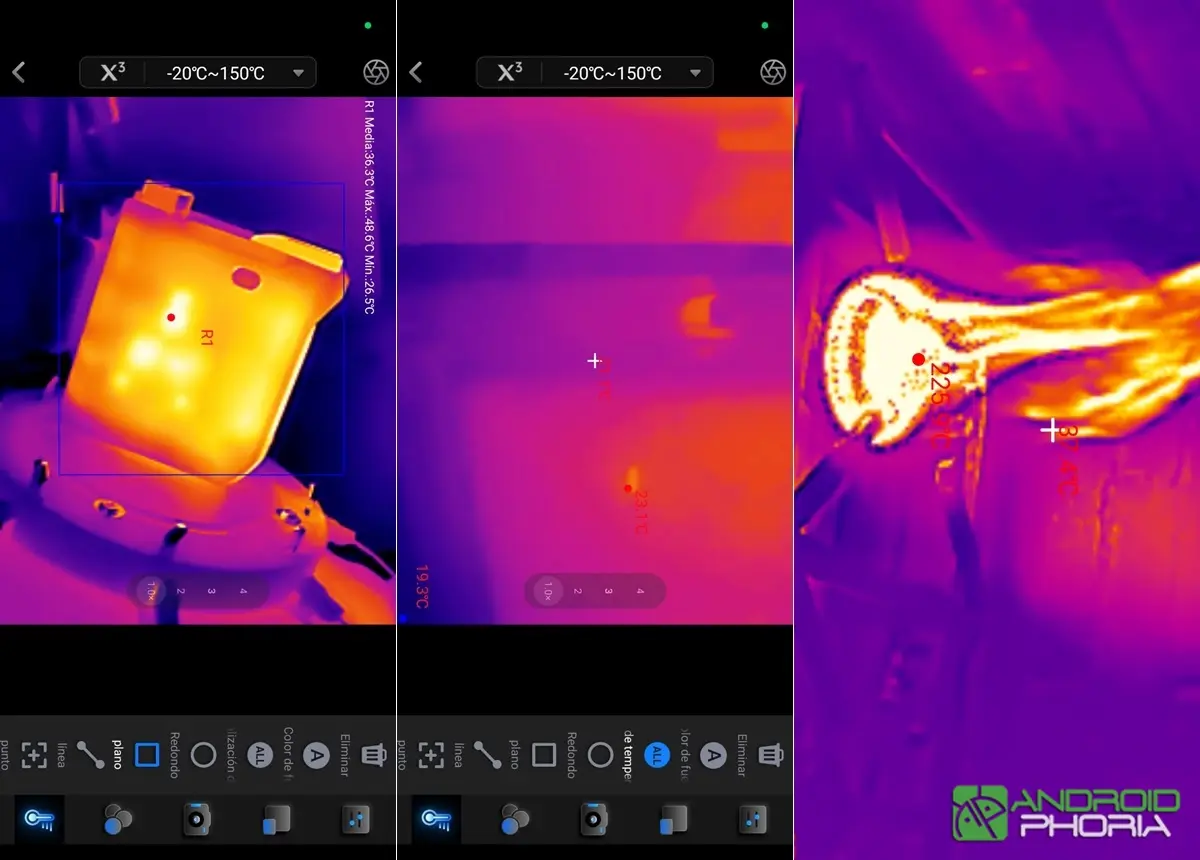The image size is (1200, 860).
Task: Go back using left screen's back arrow
Action: coord(18,72)
